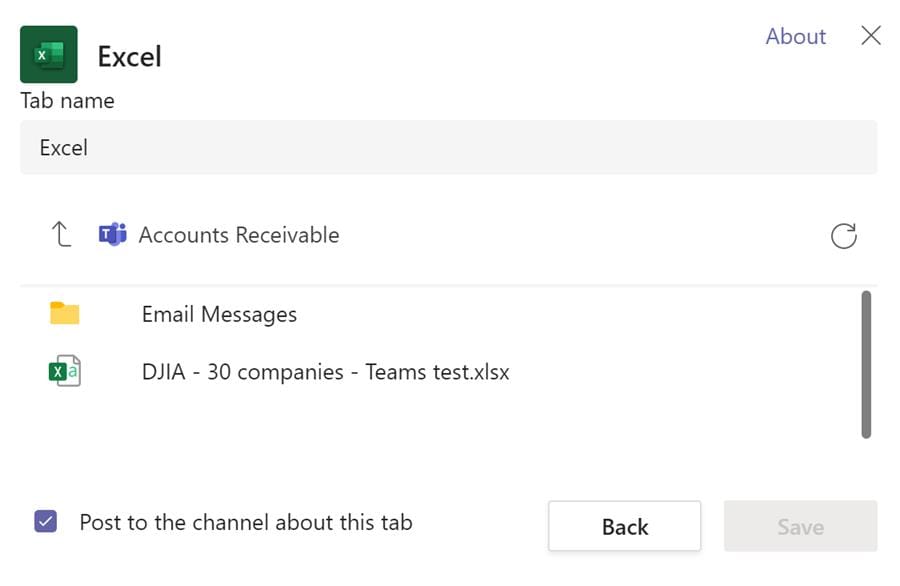
Task: Select the DJIA - 30 companies - Teams test.xlsx file
Action: pos(325,371)
